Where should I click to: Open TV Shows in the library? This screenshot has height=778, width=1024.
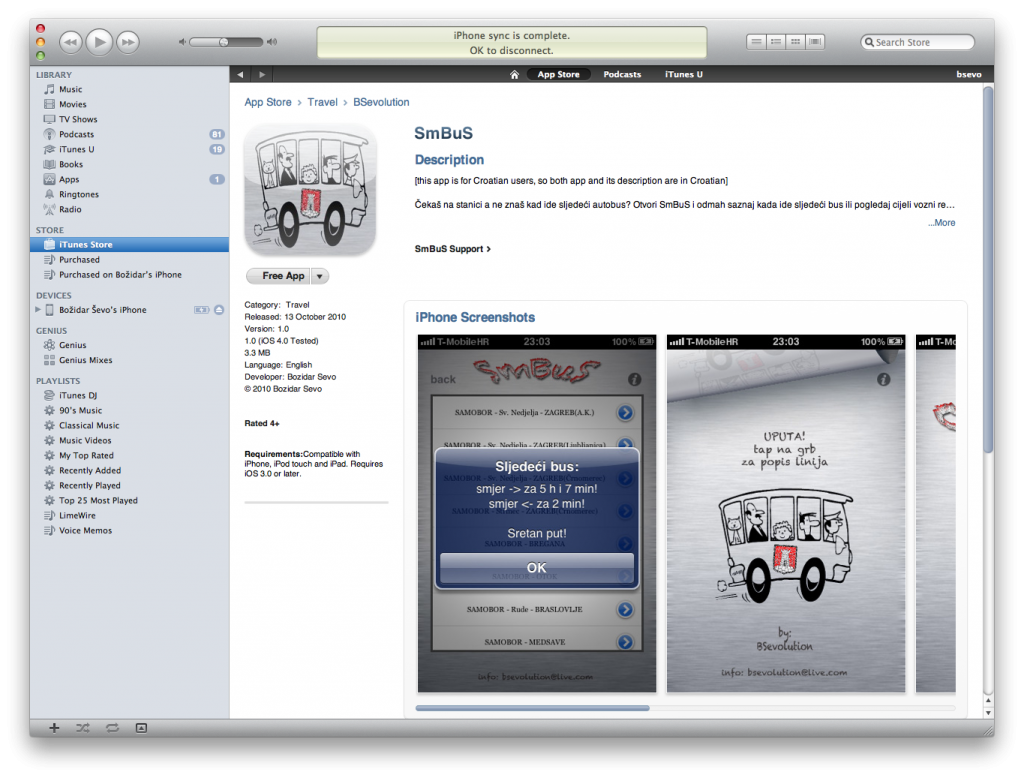(x=129, y=120)
